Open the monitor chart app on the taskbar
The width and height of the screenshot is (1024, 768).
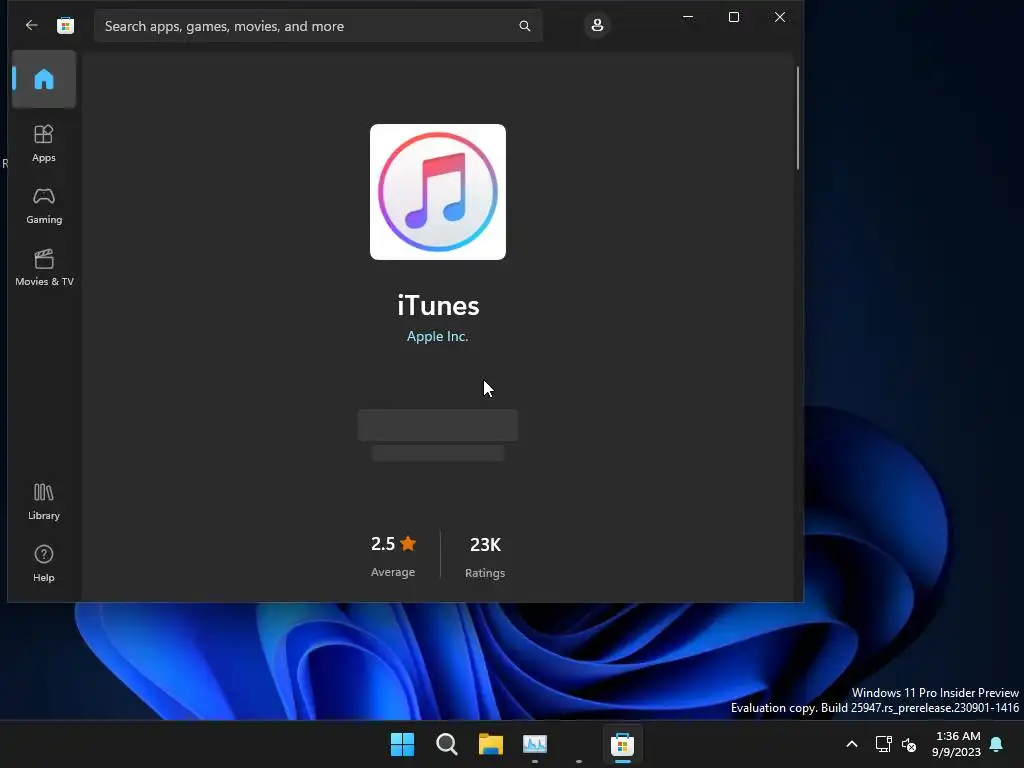(535, 744)
